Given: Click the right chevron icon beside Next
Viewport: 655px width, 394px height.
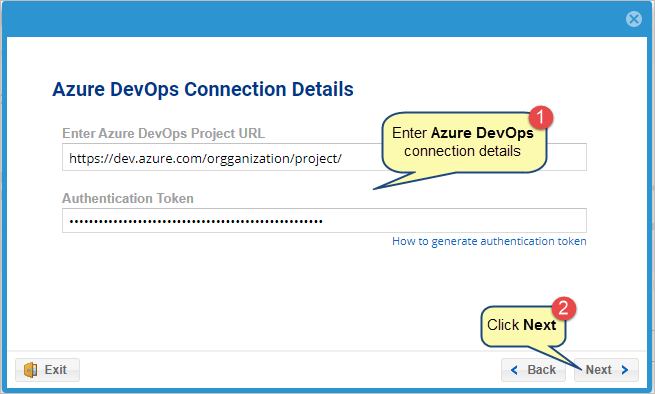Looking at the screenshot, I should pyautogui.click(x=625, y=370).
